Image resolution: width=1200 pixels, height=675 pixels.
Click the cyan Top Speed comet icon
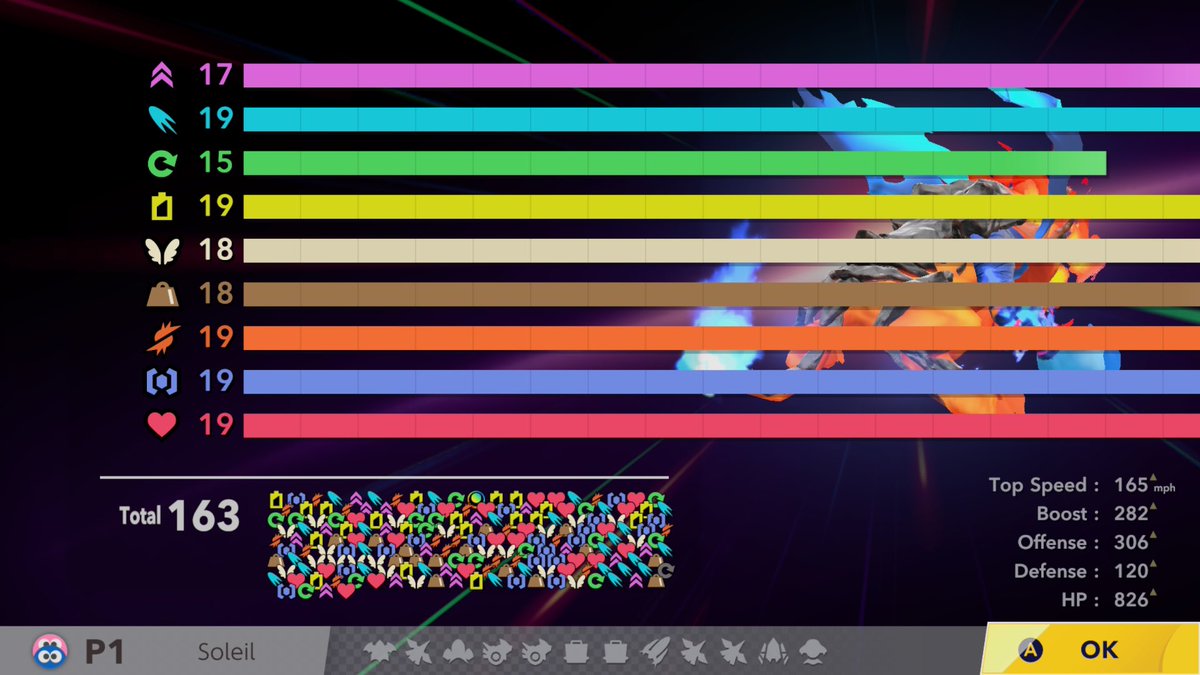(161, 119)
